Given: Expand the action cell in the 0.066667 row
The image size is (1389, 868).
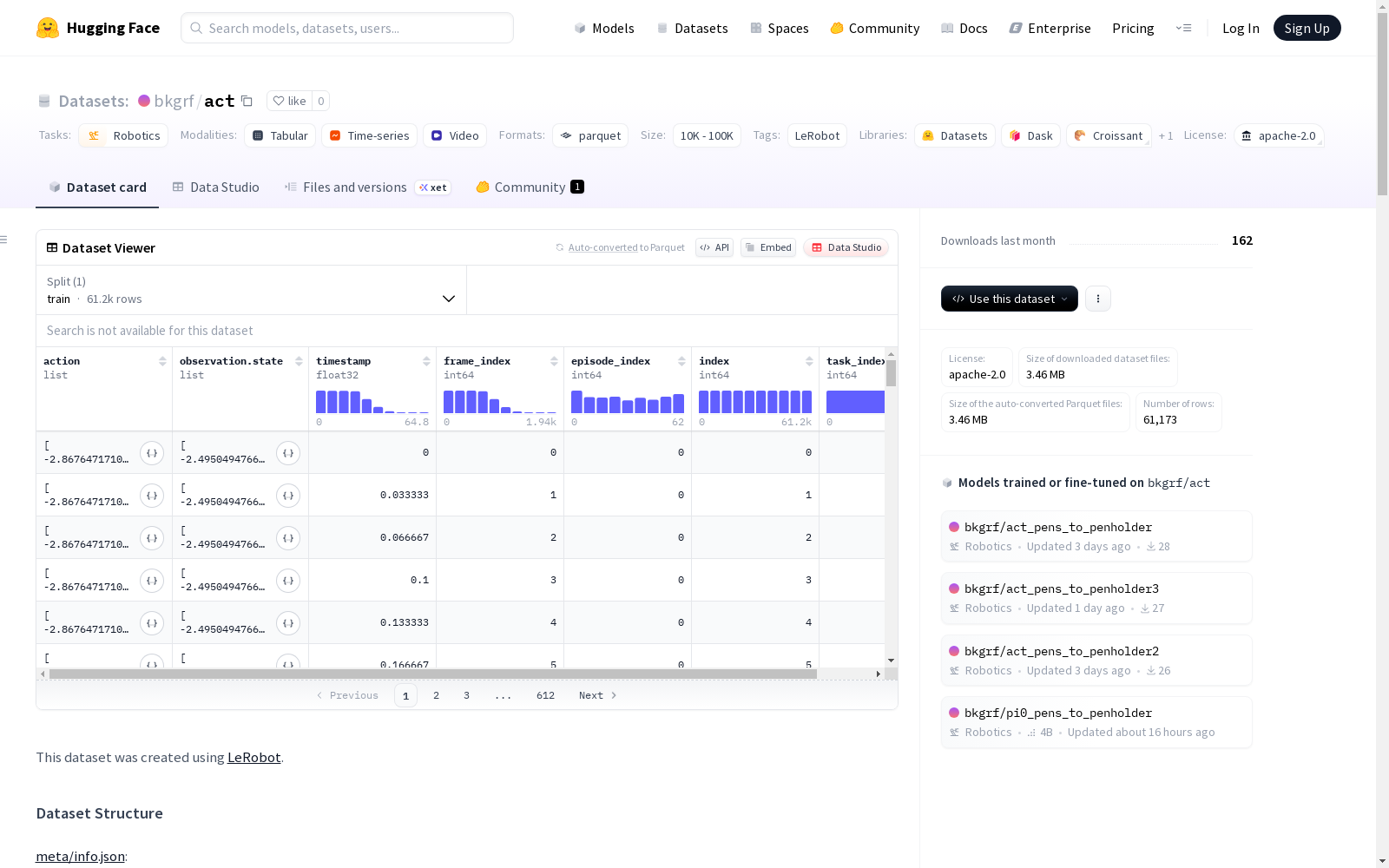Looking at the screenshot, I should [x=152, y=538].
